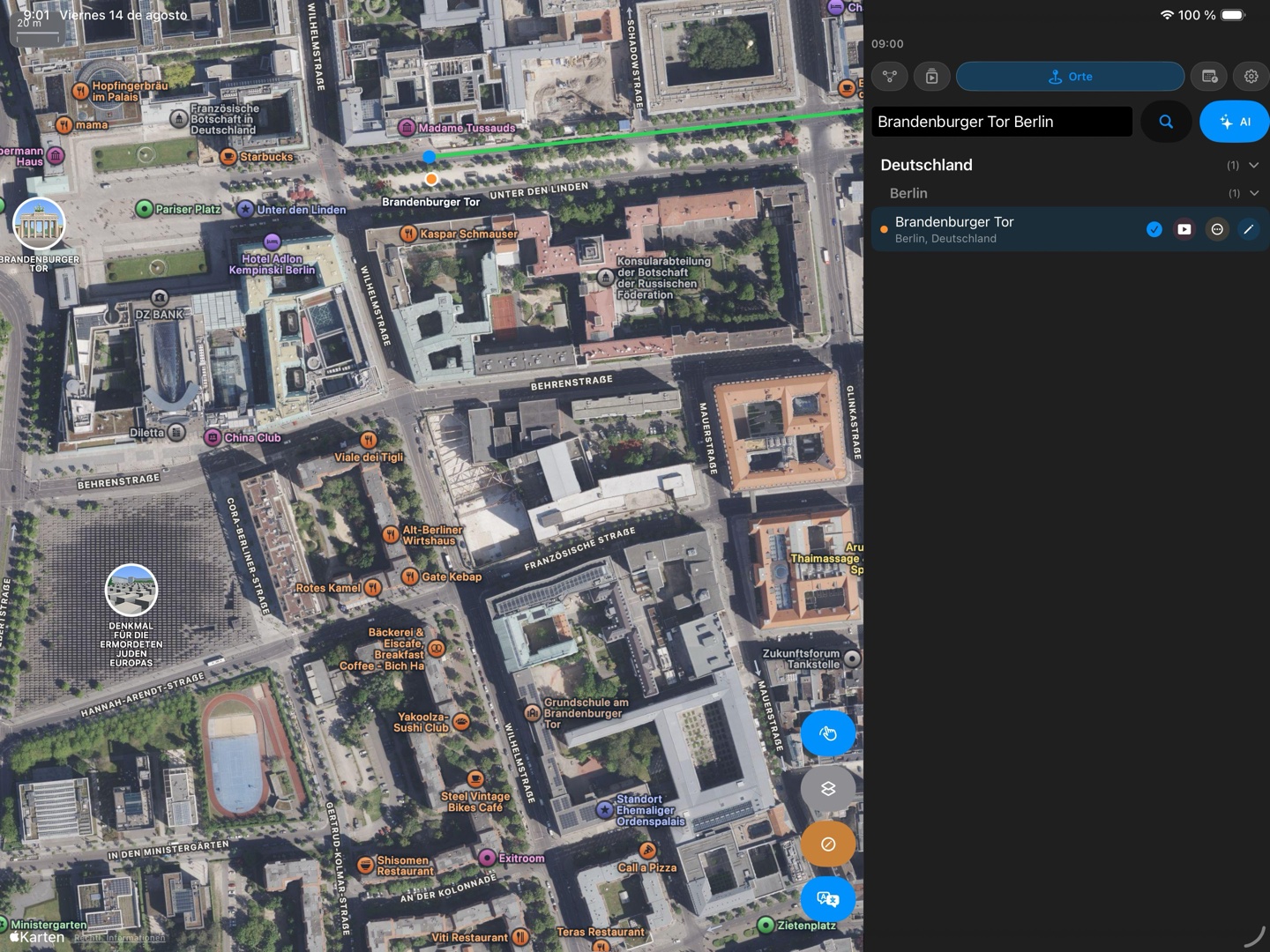Toggle the blue checkmark for Brandenburger Tor
1270x952 pixels.
1154,229
